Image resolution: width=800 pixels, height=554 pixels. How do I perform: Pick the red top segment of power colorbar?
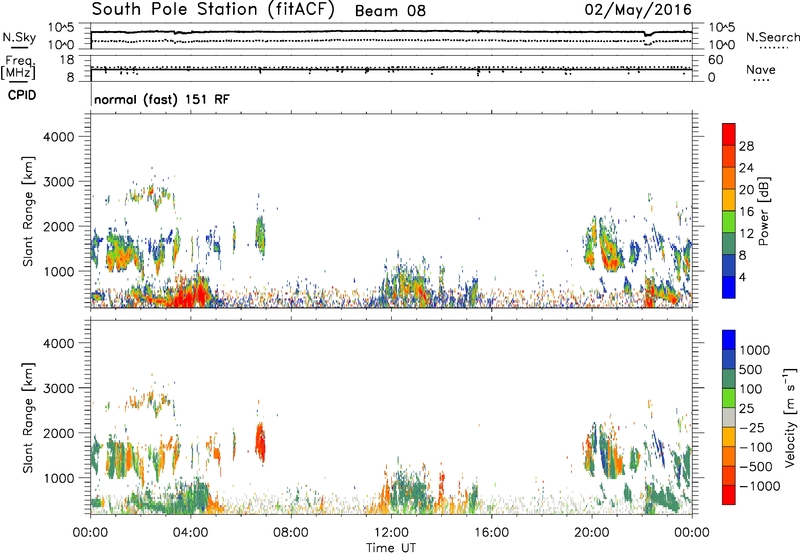pyautogui.click(x=729, y=134)
